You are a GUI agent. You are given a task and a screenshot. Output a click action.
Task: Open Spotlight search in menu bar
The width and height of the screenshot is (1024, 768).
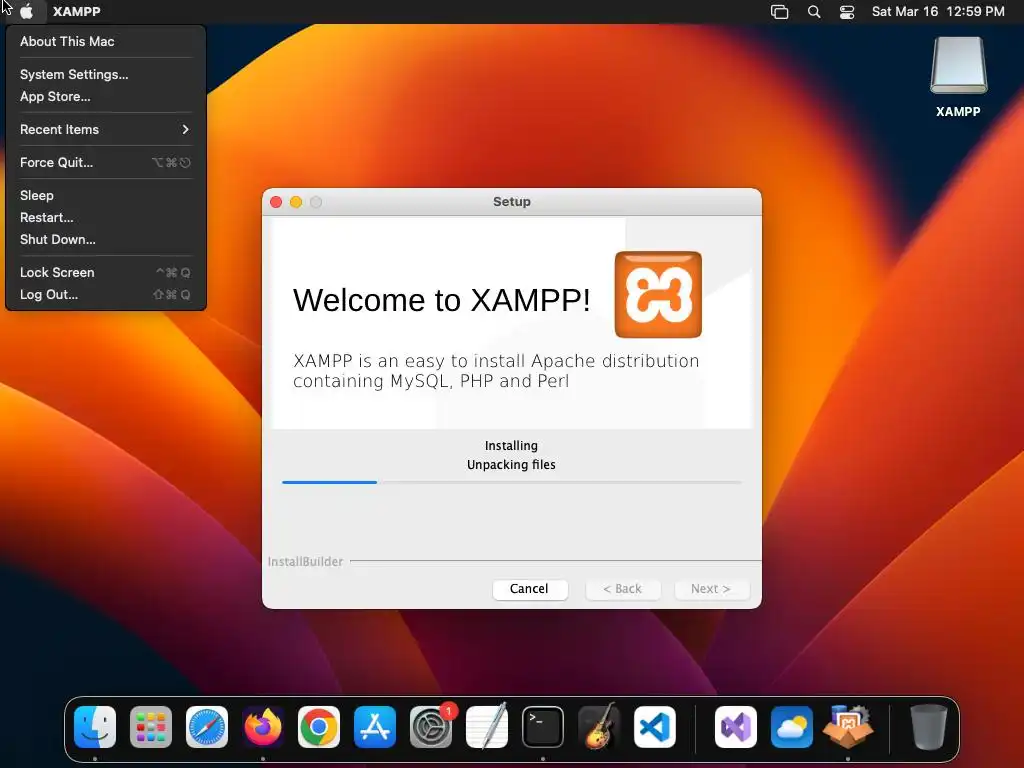pos(814,11)
